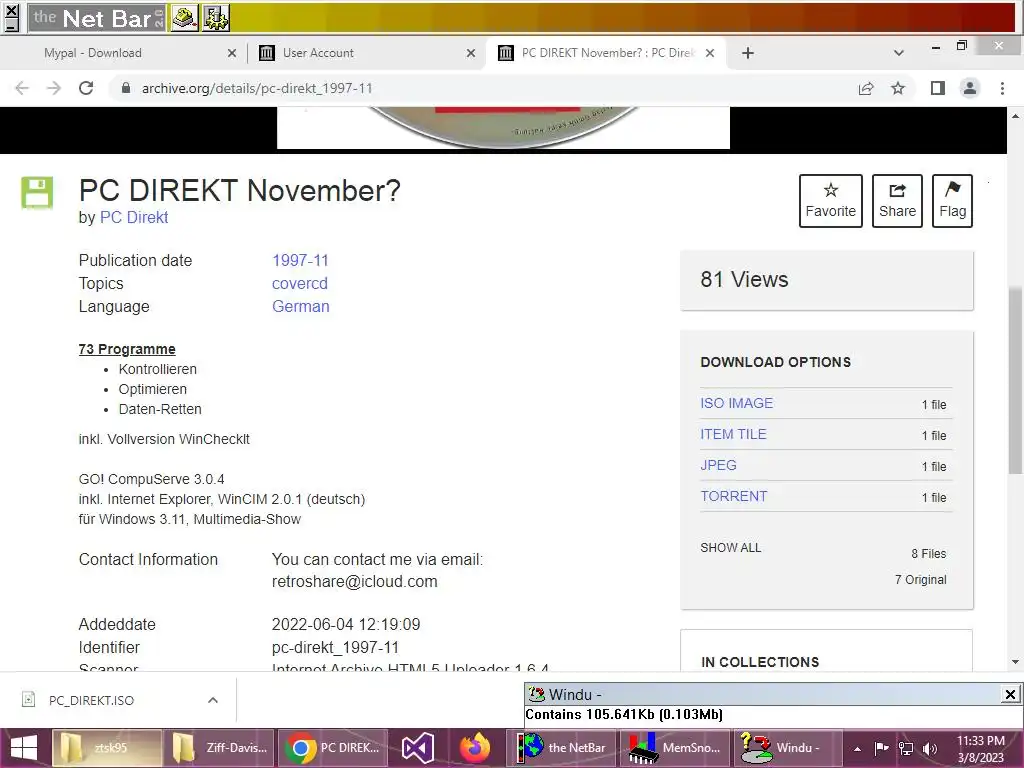The height and width of the screenshot is (768, 1024).
Task: Go back with the browser back arrow
Action: (22, 88)
